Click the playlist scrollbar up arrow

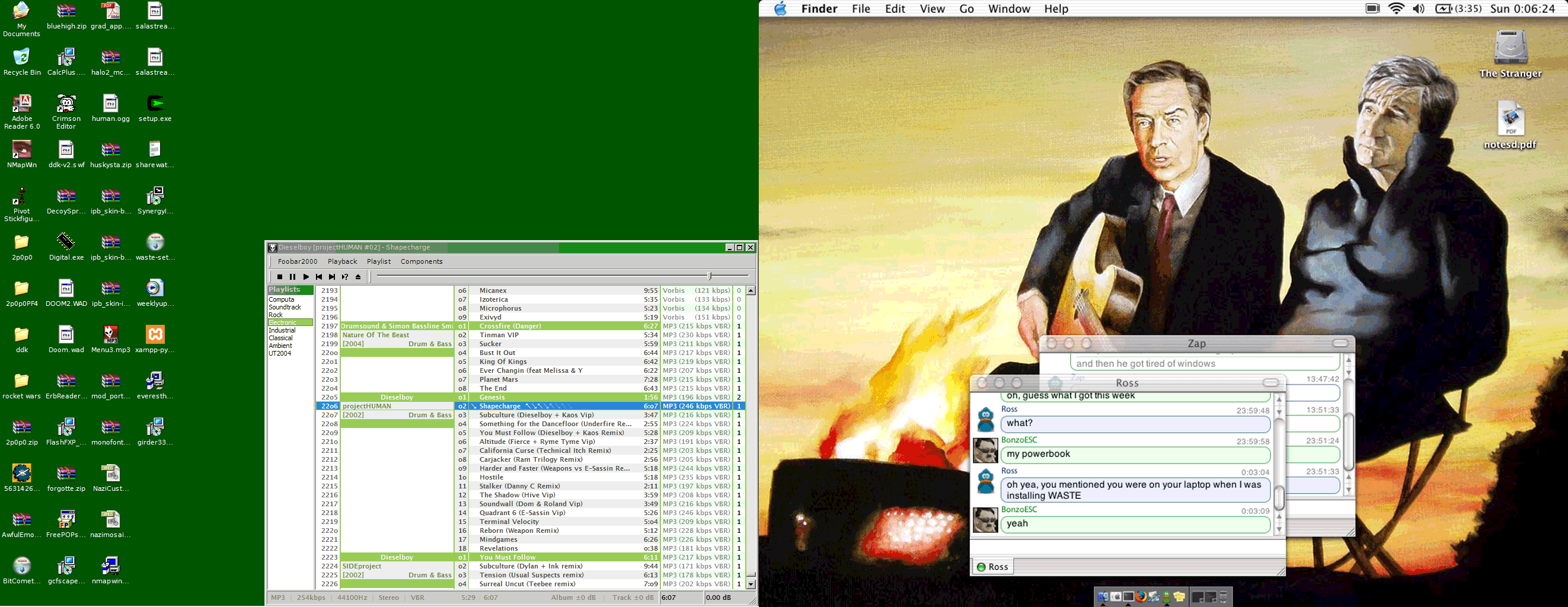click(751, 290)
